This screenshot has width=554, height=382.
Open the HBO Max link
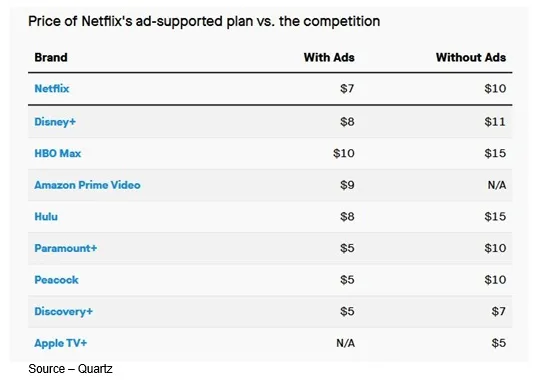58,153
